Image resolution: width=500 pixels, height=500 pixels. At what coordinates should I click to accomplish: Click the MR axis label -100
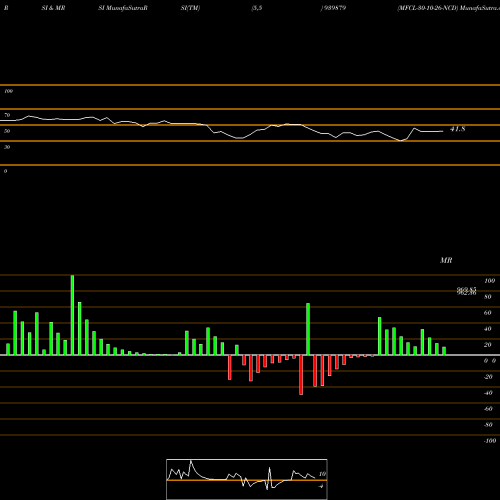pos(490,441)
